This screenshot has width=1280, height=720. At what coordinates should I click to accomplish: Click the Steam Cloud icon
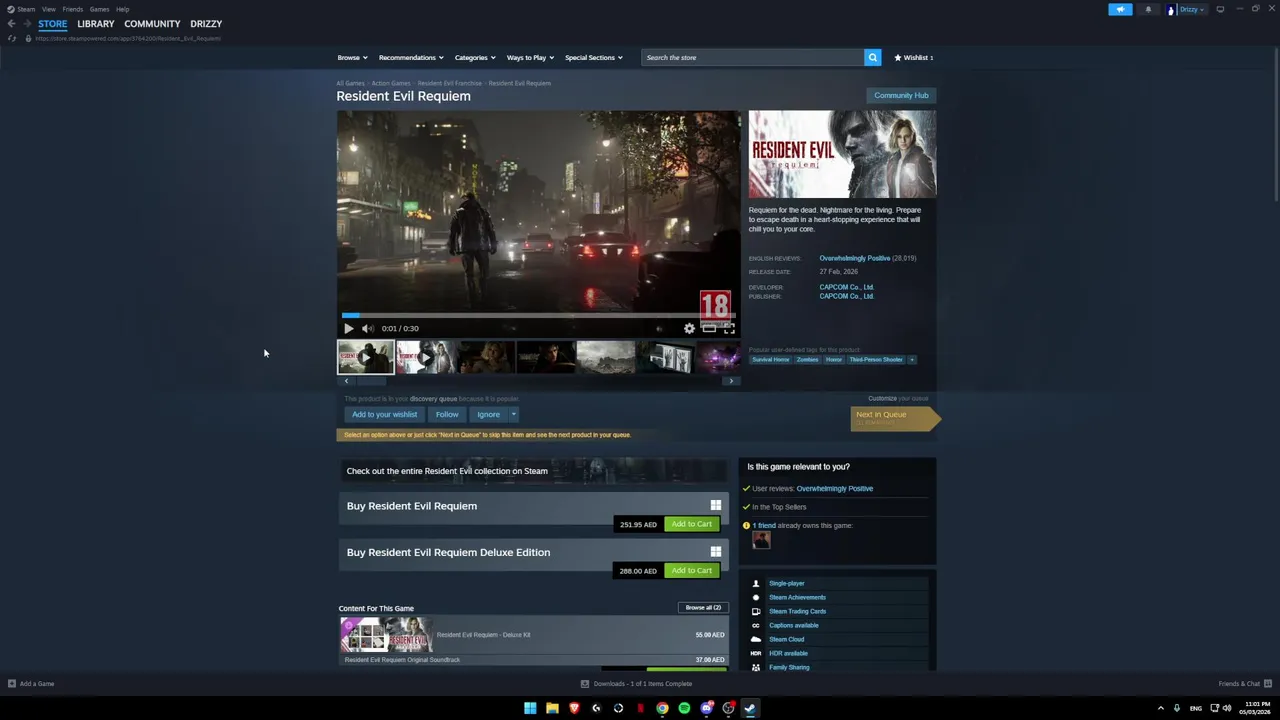(755, 639)
